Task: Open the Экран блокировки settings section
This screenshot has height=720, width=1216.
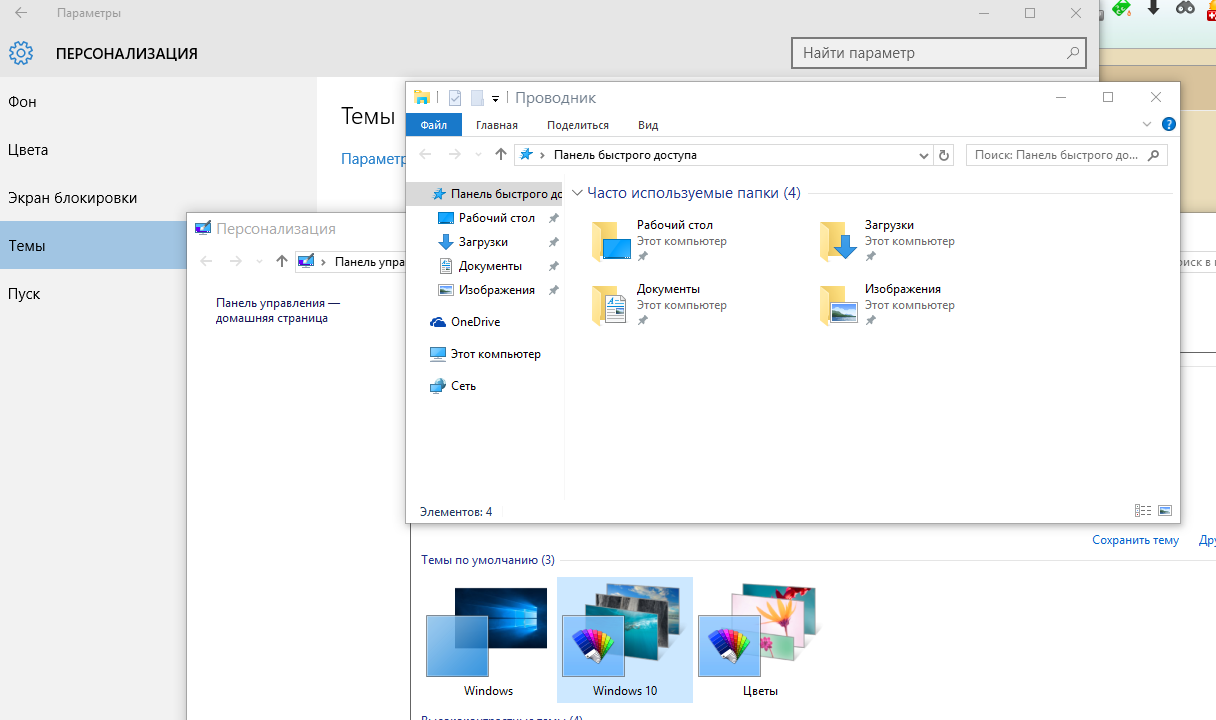Action: [x=158, y=198]
